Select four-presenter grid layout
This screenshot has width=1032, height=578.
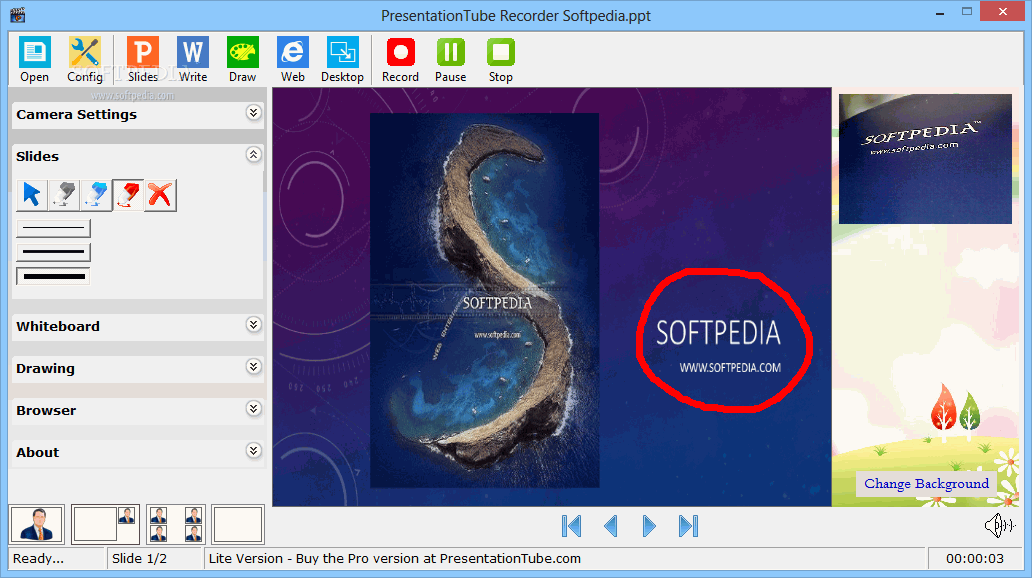click(x=176, y=524)
